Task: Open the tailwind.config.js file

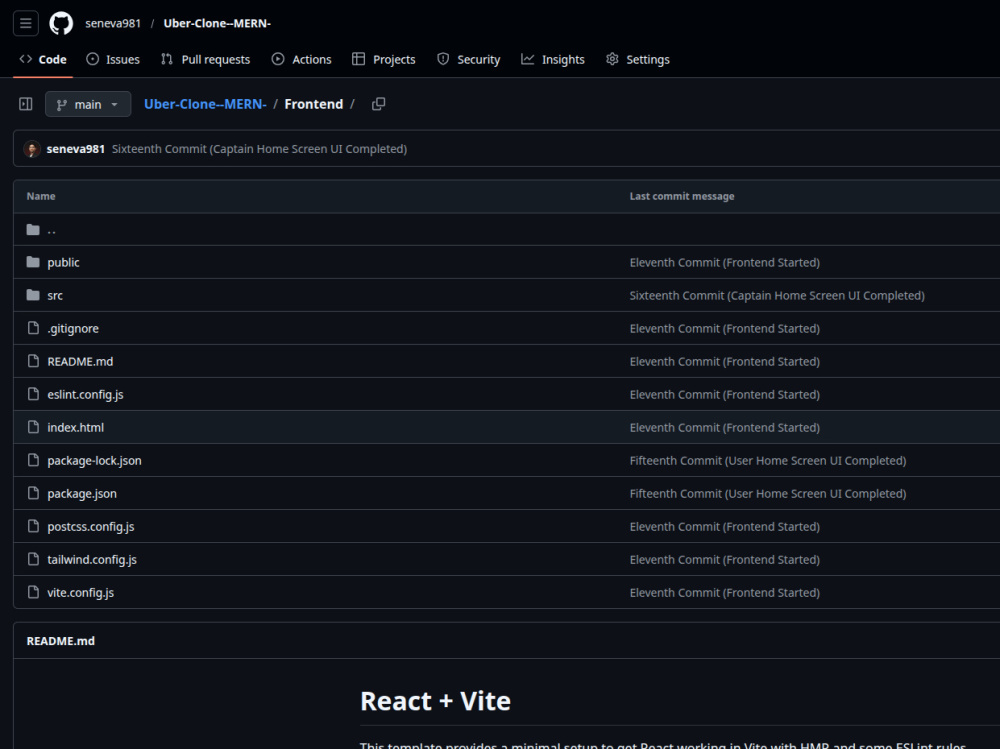Action: pos(92,560)
